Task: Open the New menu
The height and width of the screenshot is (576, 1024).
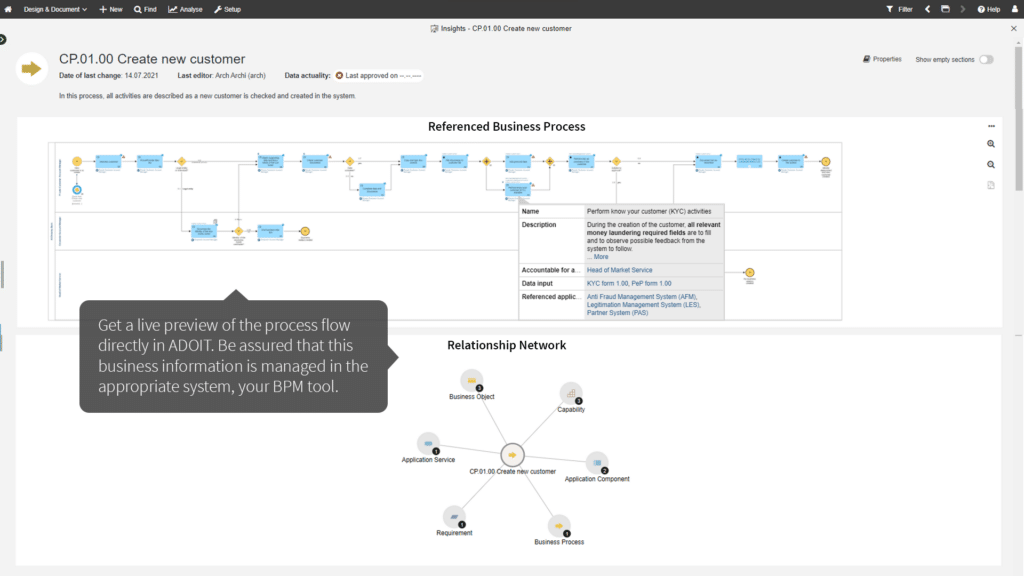Action: [x=110, y=9]
